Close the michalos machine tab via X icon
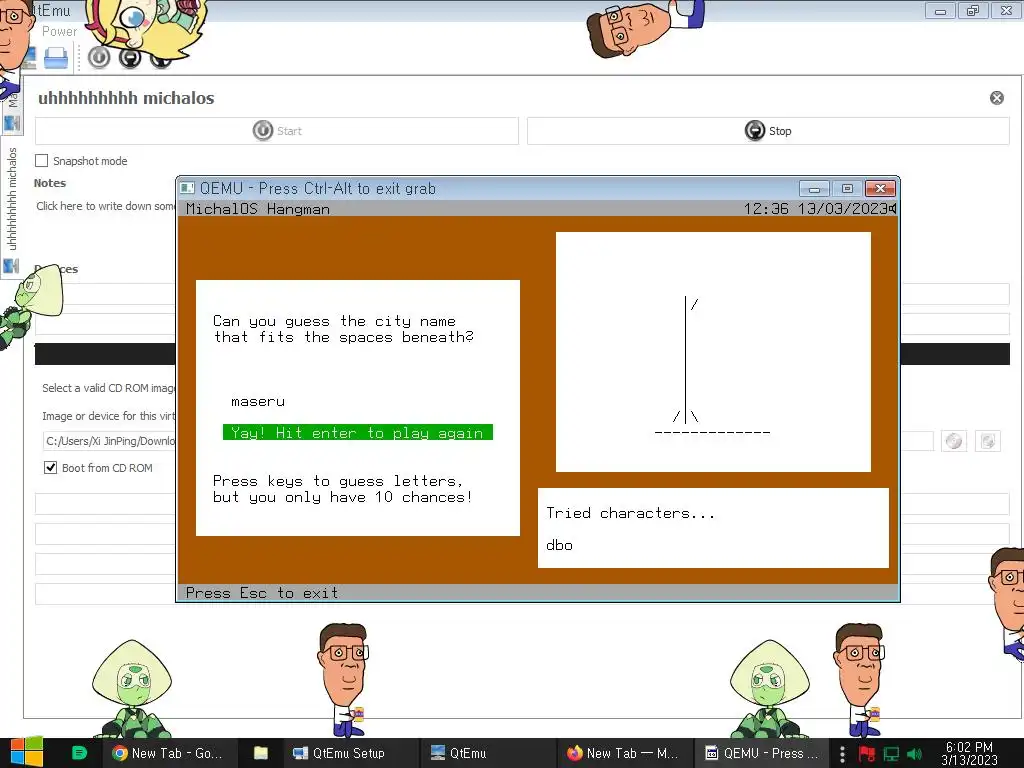 click(997, 98)
